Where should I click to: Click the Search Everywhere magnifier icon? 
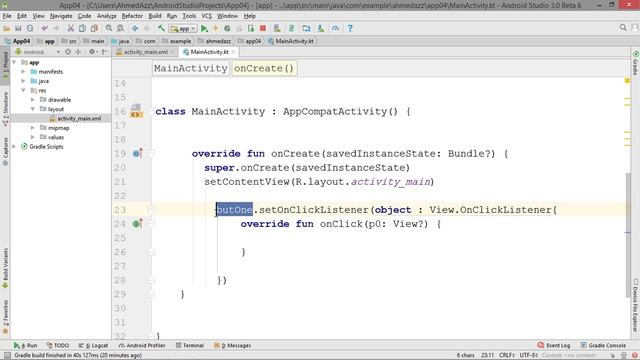point(623,28)
